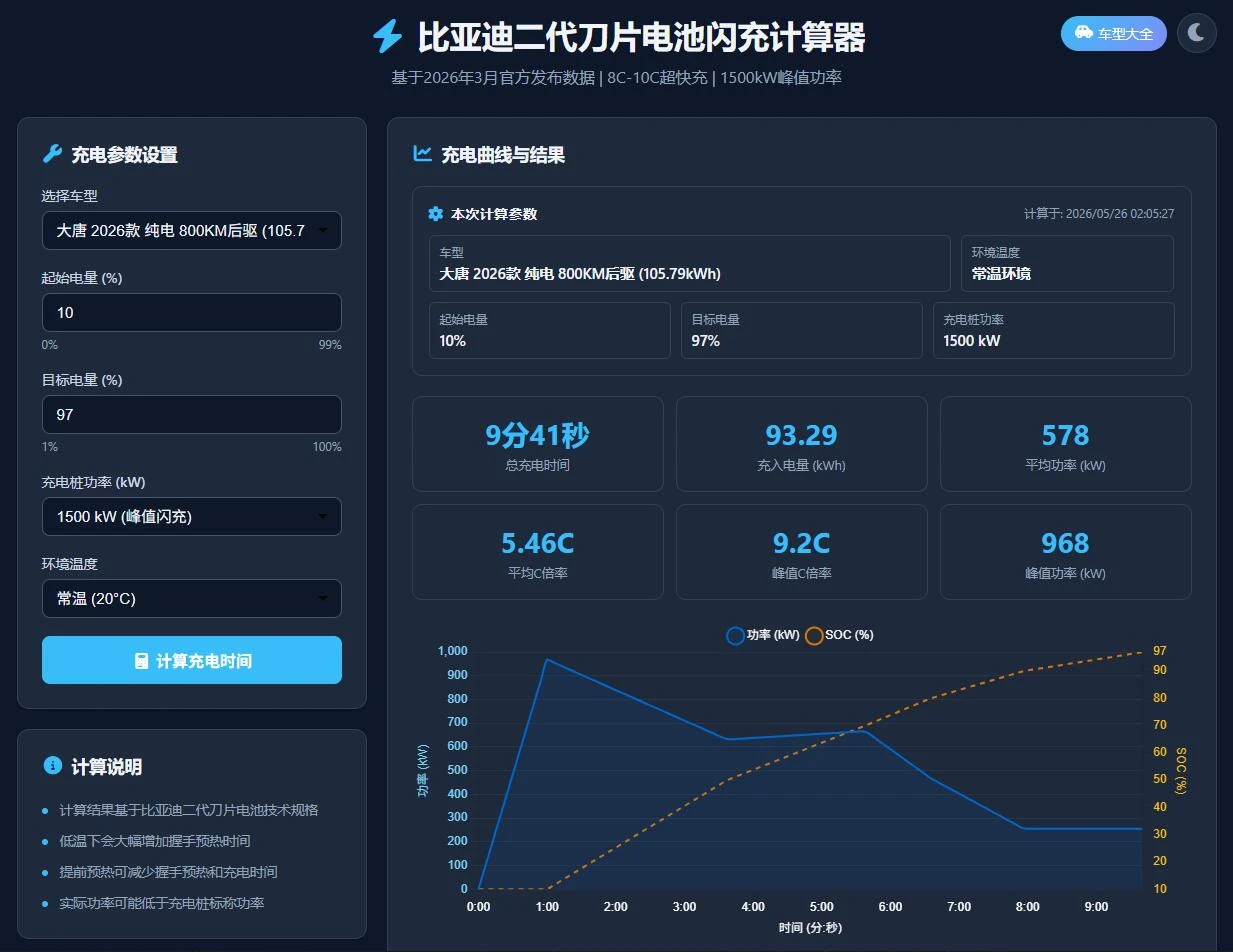The width and height of the screenshot is (1233, 952).
Task: Focus the 目标电量 input showing 97
Action: click(x=192, y=414)
